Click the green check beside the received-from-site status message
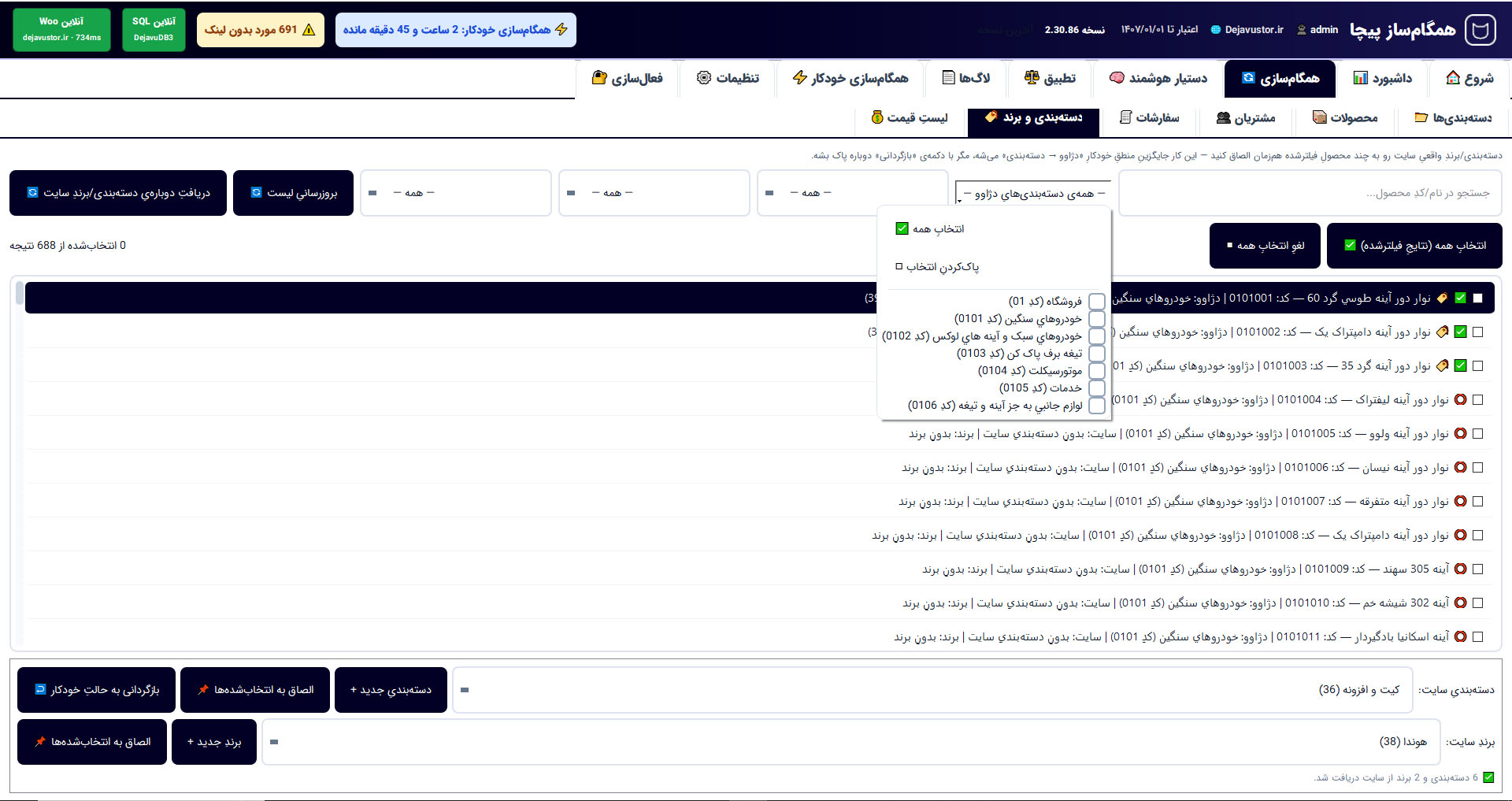The height and width of the screenshot is (801, 1512). pyautogui.click(x=1488, y=777)
